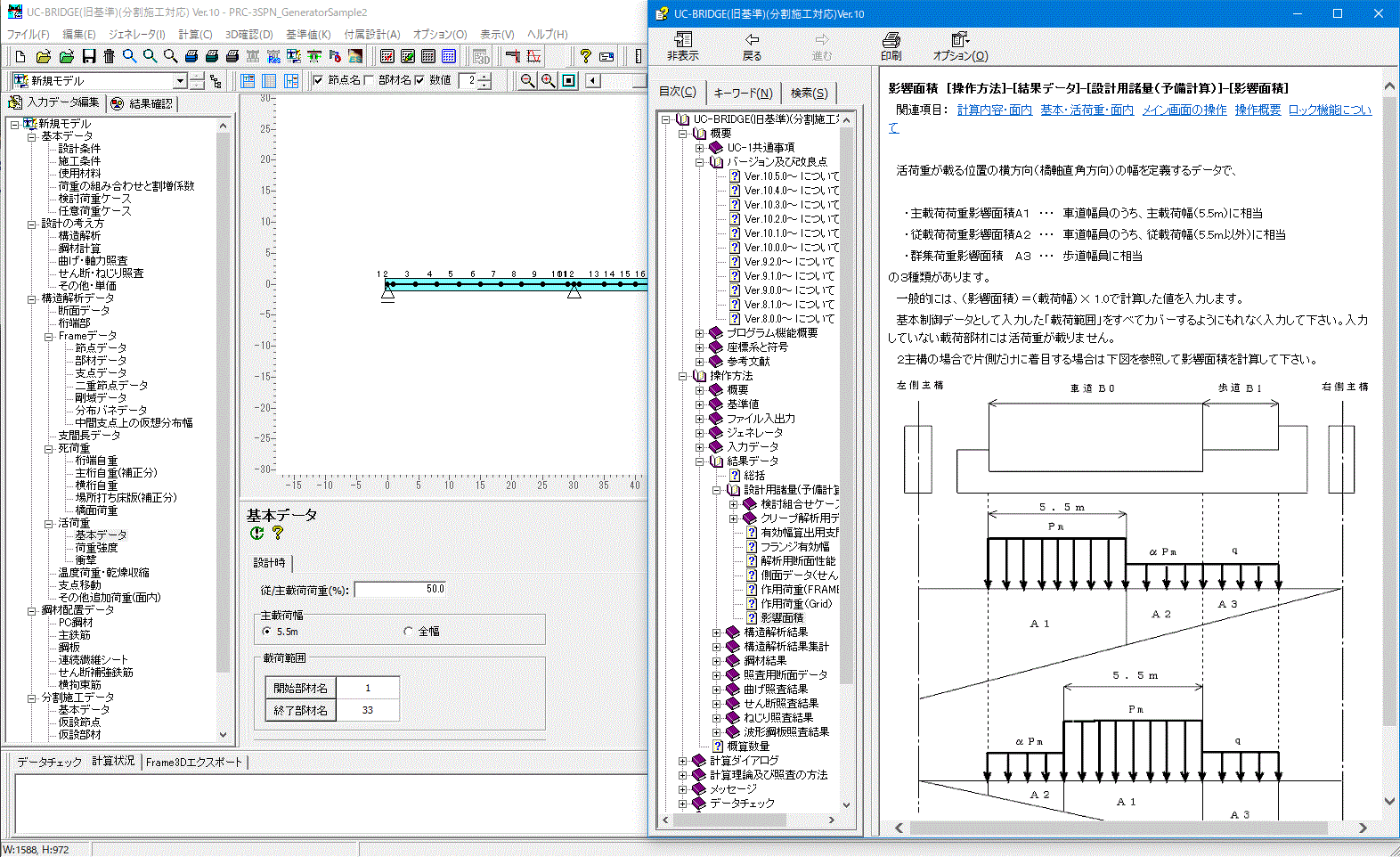Expand UC-1共通事項 in help contents tree
This screenshot has height=857, width=1400.
(x=699, y=148)
